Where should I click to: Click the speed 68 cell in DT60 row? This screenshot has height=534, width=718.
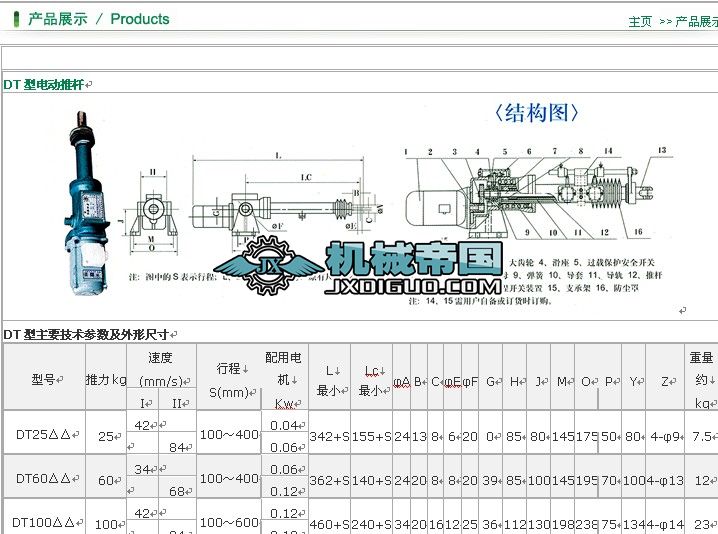pos(178,488)
